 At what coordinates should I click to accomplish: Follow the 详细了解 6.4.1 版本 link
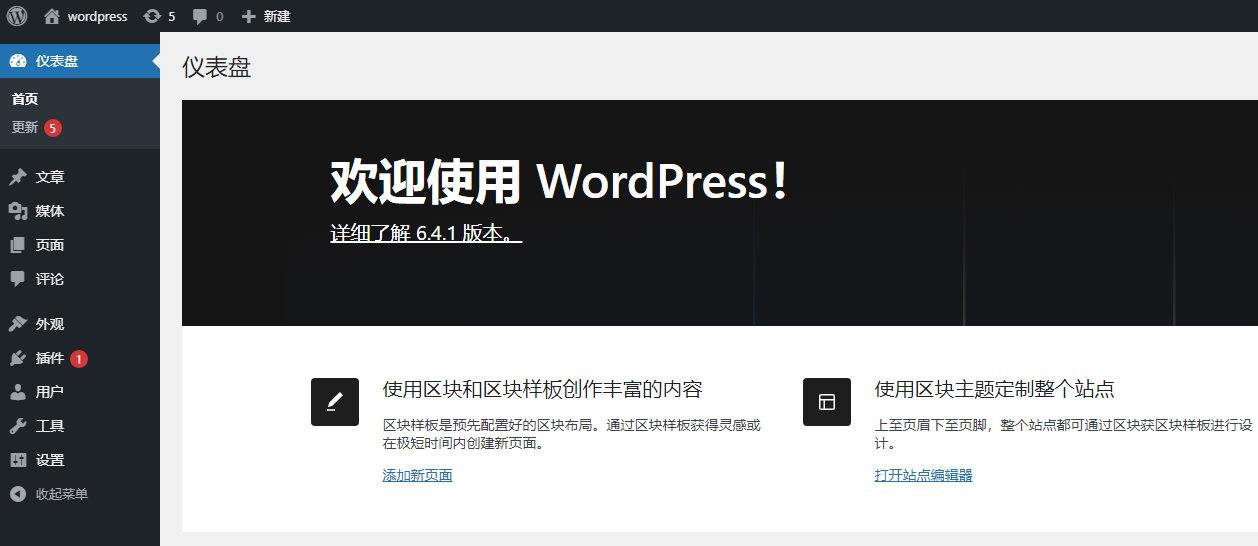pyautogui.click(x=426, y=233)
